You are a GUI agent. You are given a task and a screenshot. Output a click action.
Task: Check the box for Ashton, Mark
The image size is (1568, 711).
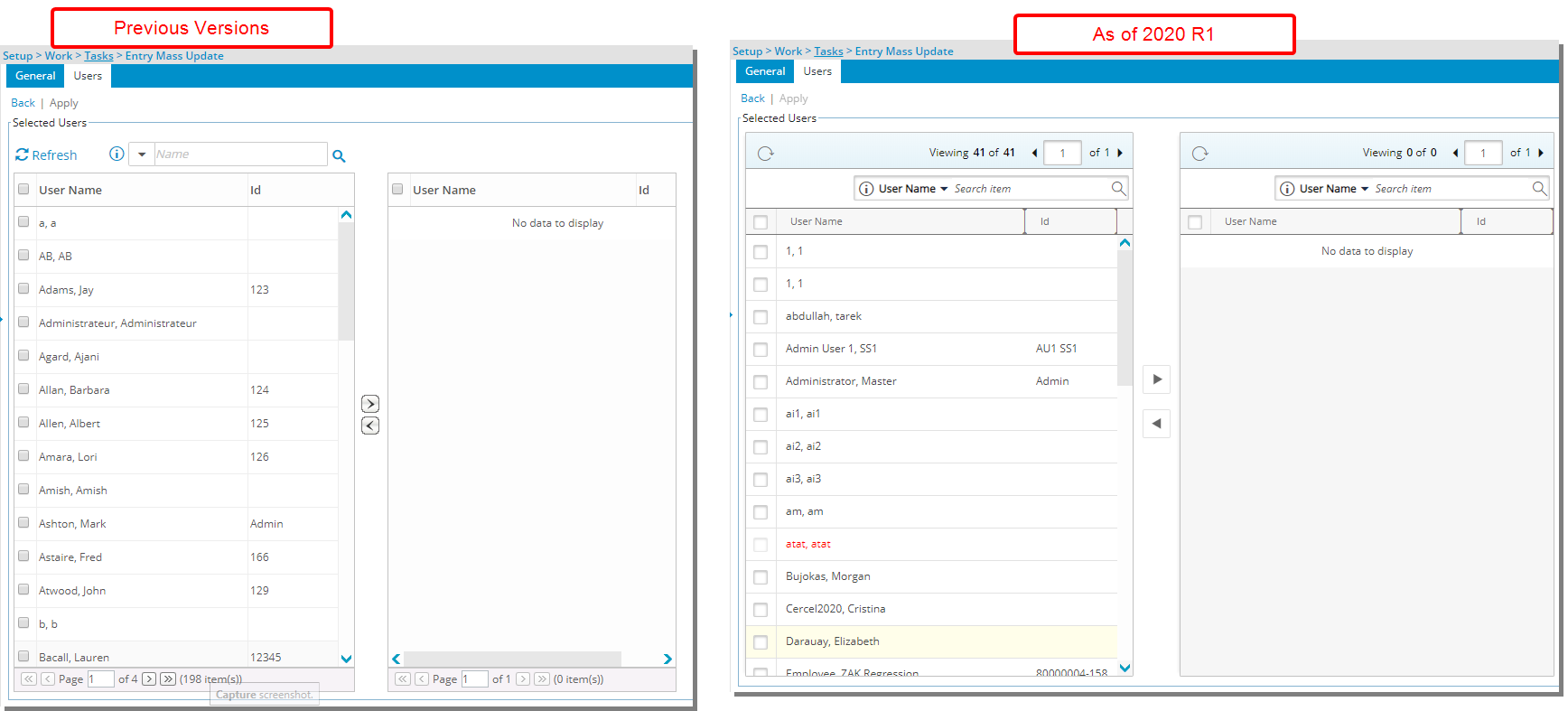[x=23, y=522]
